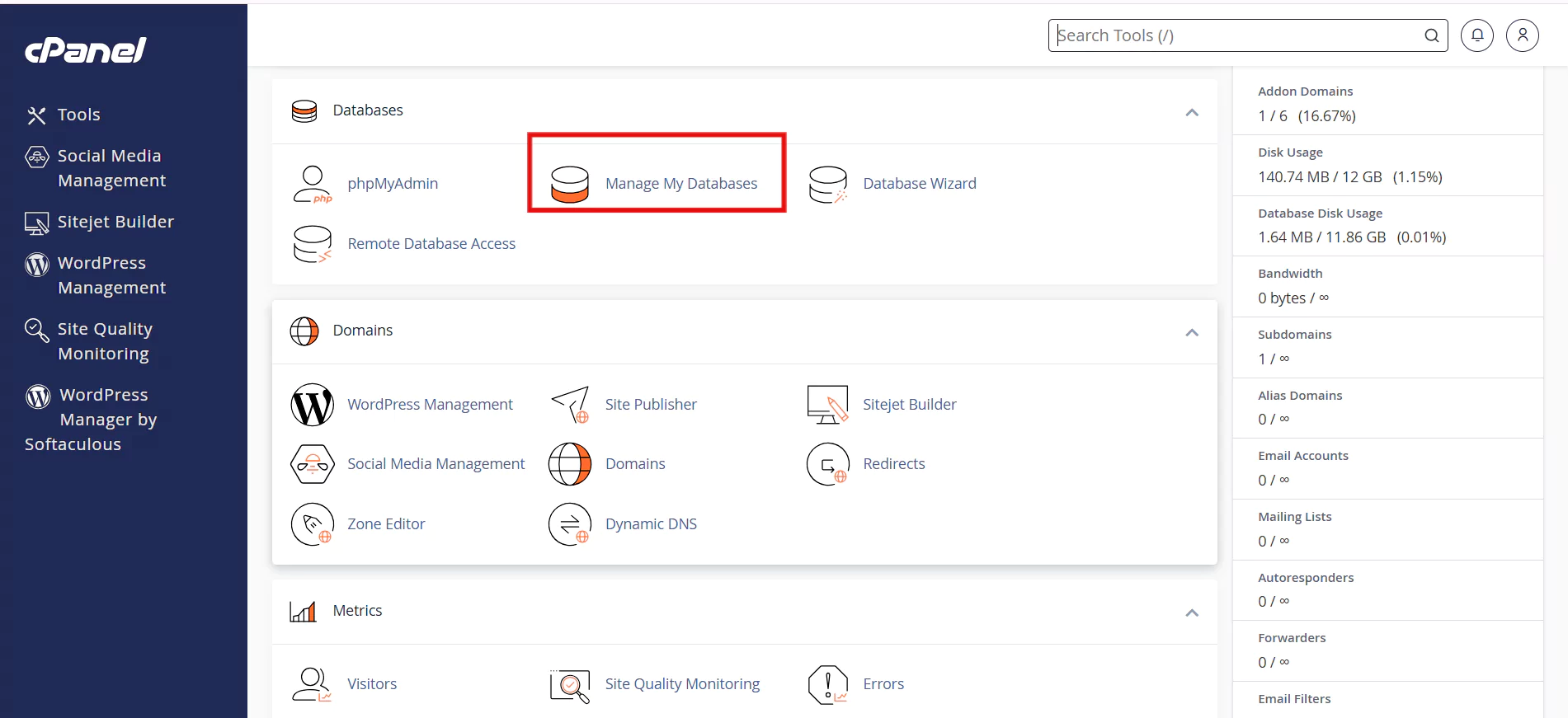
Task: Open WordPress Manager by Softaculous
Action: [x=91, y=420]
